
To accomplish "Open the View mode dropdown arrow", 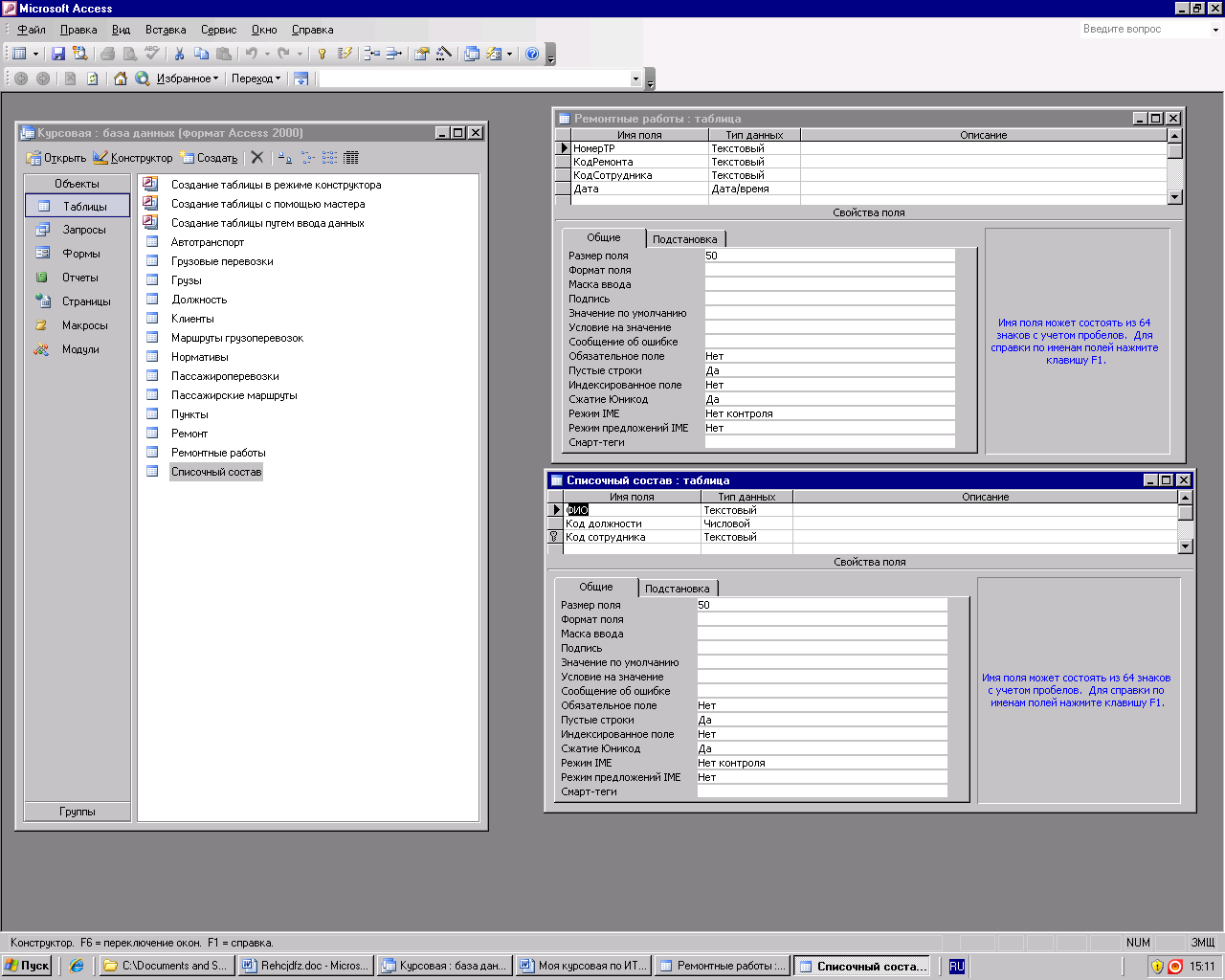I will tap(35, 55).
